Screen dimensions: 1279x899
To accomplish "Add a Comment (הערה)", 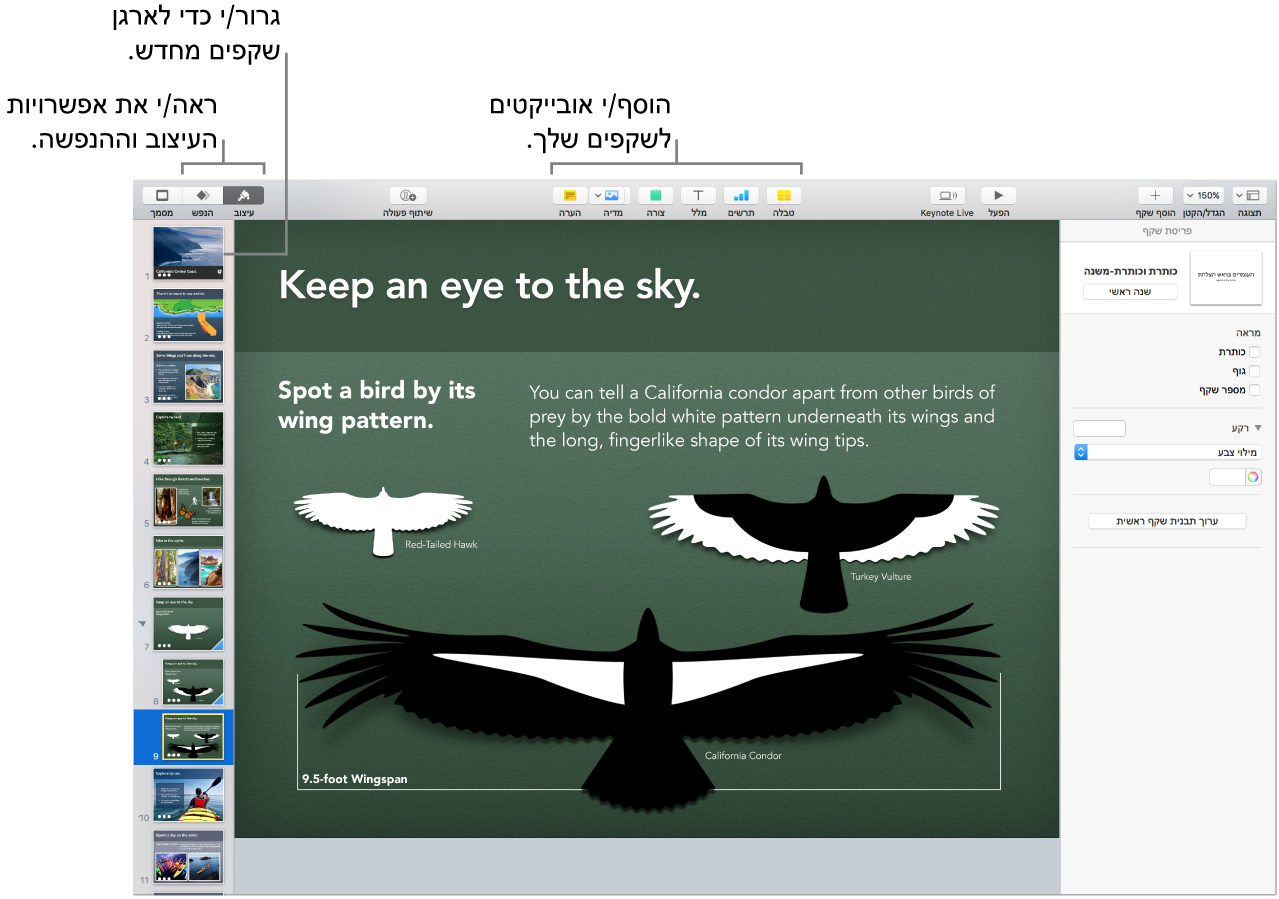I will (569, 197).
